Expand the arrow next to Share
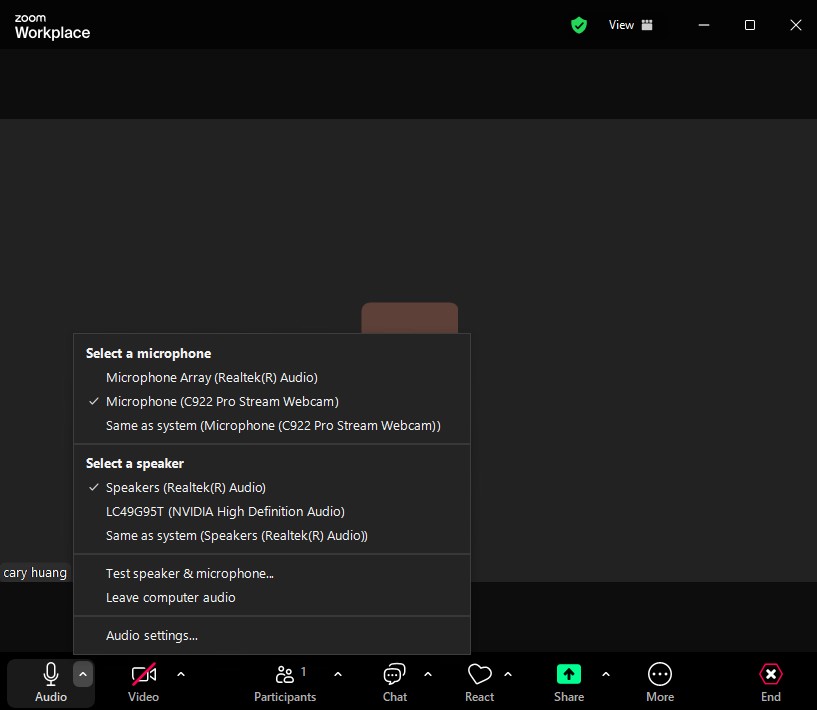The image size is (817, 710). click(x=606, y=674)
